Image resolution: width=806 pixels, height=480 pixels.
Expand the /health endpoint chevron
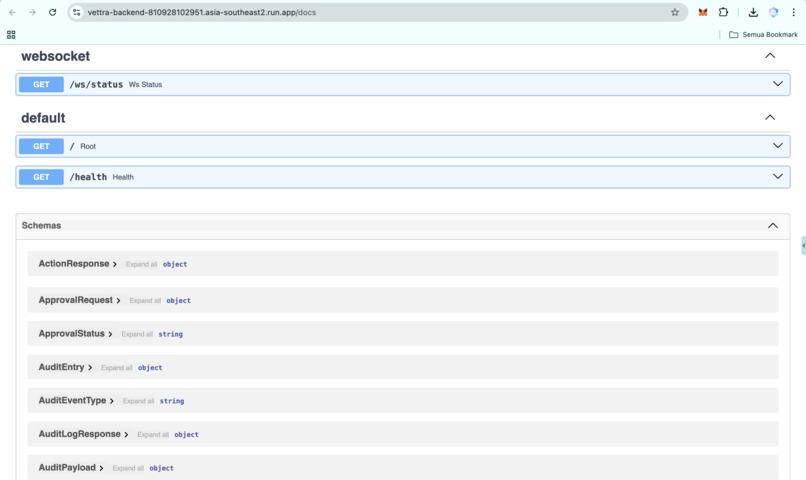click(x=778, y=176)
